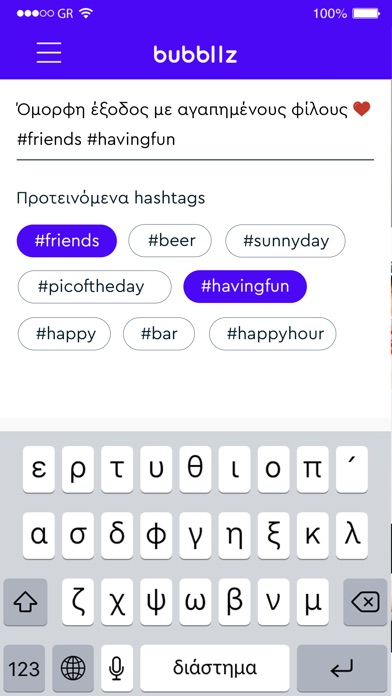Tap the backspace delete key
Image resolution: width=392 pixels, height=696 pixels.
tap(365, 602)
